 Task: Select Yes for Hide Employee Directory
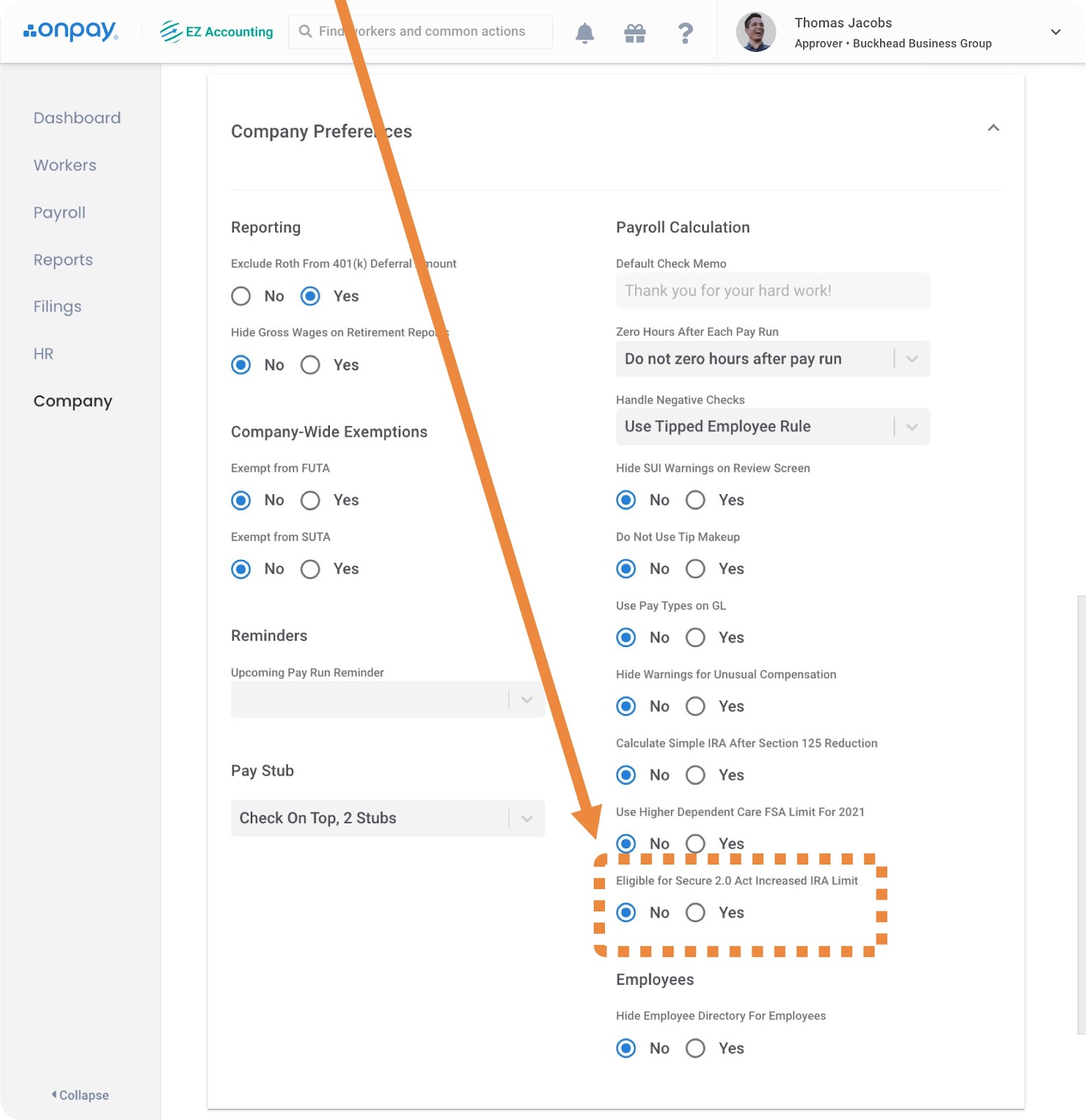point(695,1048)
